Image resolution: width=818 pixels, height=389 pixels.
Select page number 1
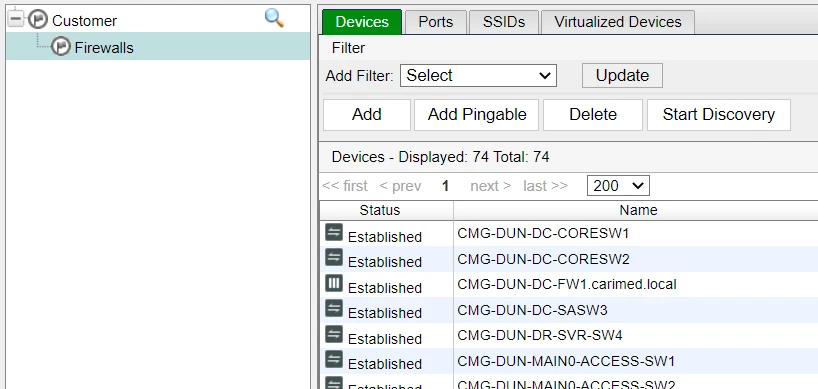point(445,186)
